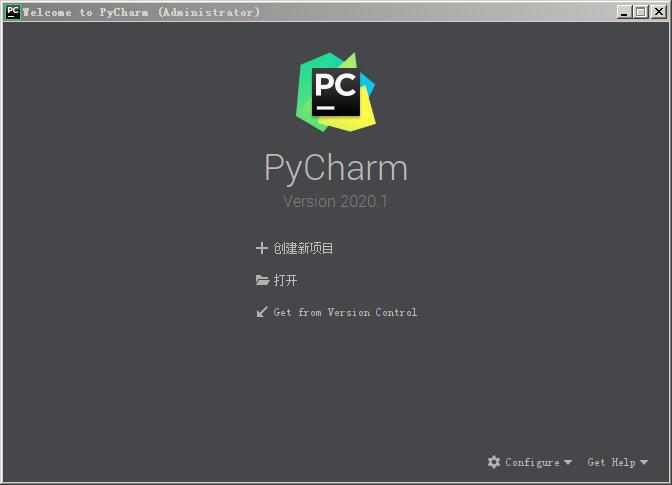Expand the Get Help dropdown arrow
The image size is (672, 485).
644,462
